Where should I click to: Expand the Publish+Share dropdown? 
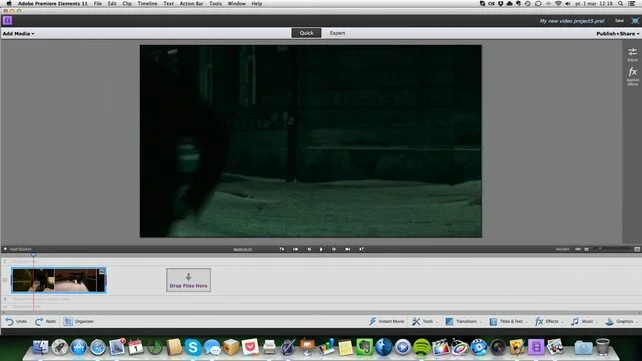(617, 34)
